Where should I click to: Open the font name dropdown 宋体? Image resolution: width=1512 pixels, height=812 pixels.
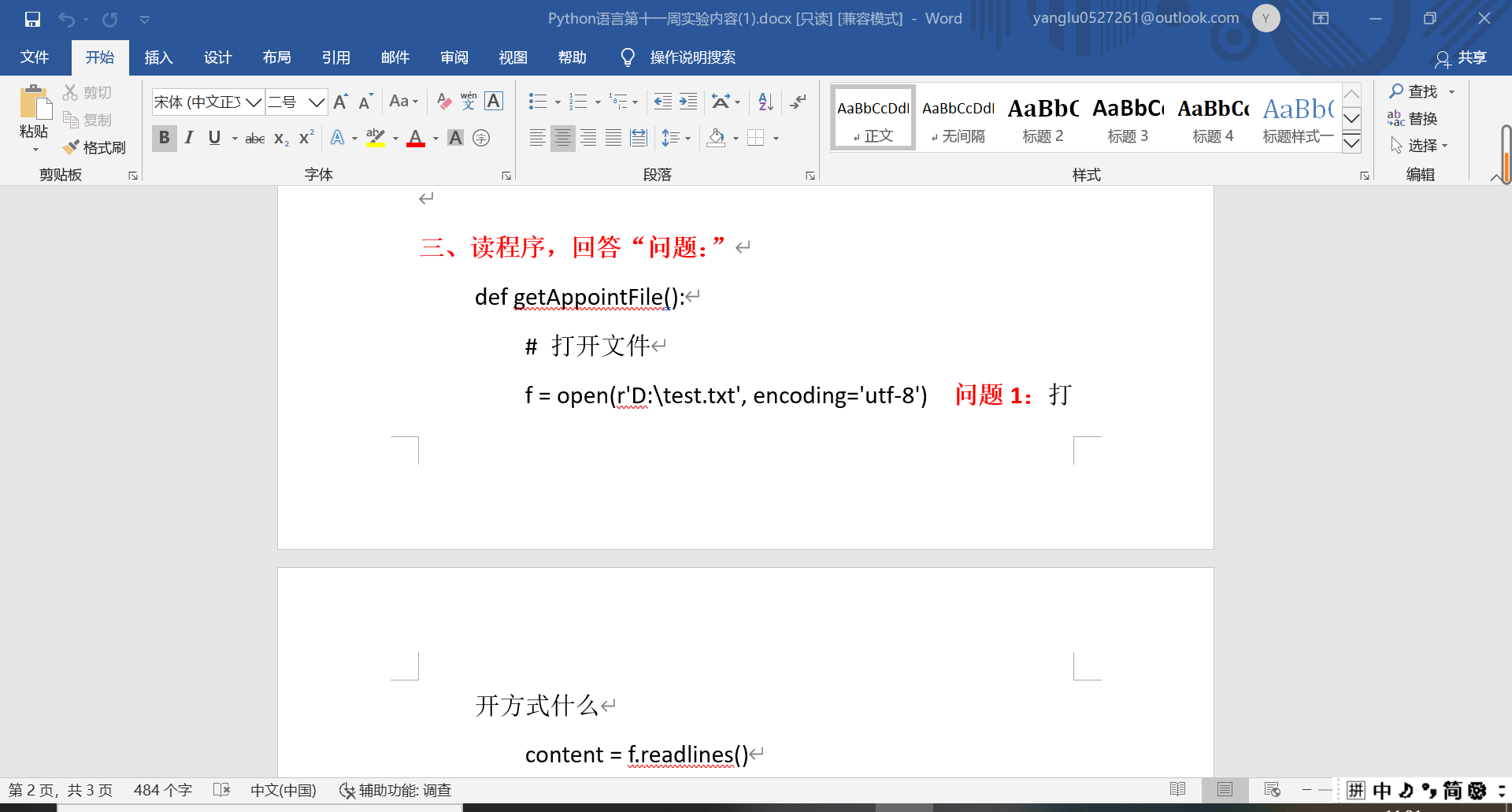(254, 102)
